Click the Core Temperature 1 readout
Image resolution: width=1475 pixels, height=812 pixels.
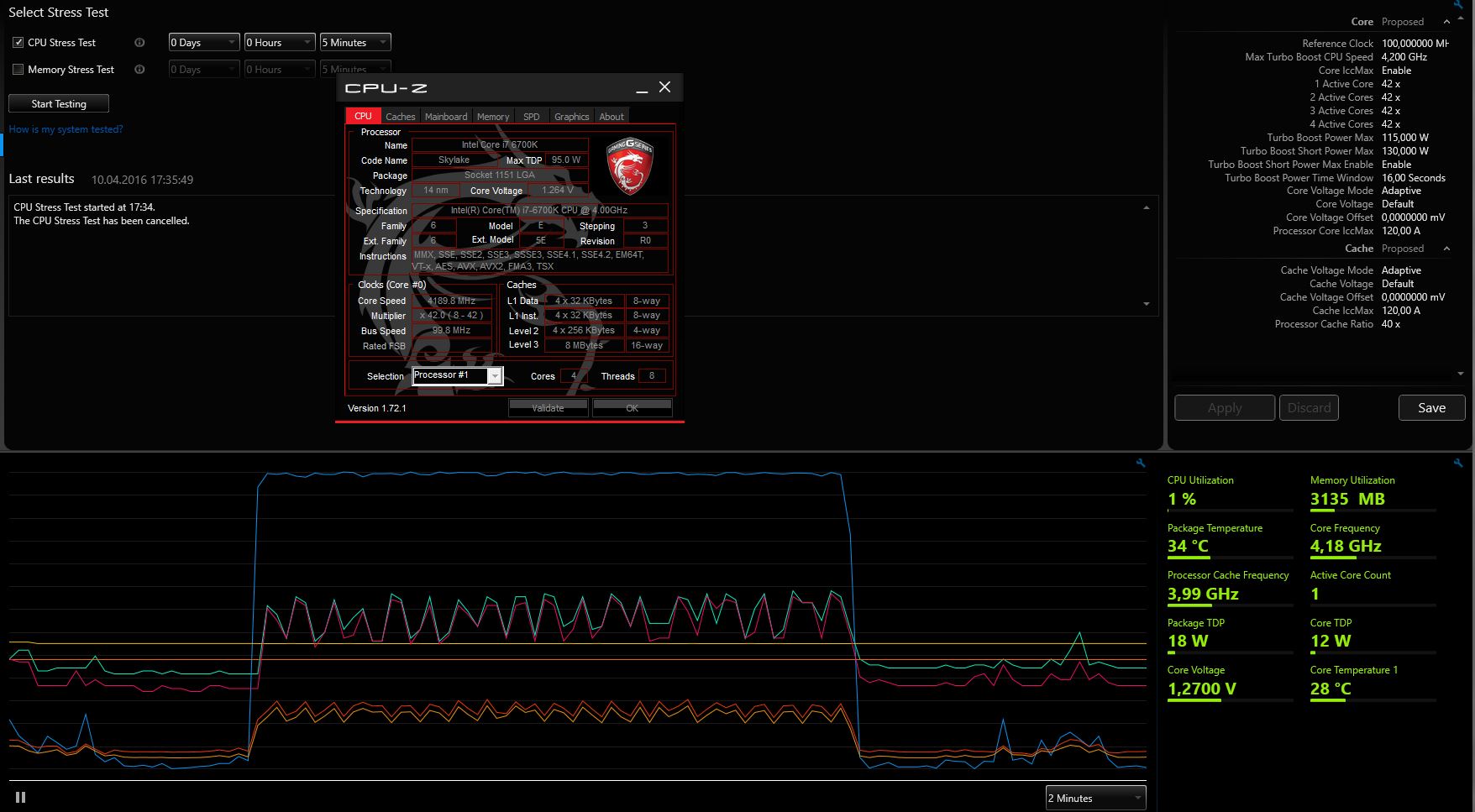[1373, 681]
